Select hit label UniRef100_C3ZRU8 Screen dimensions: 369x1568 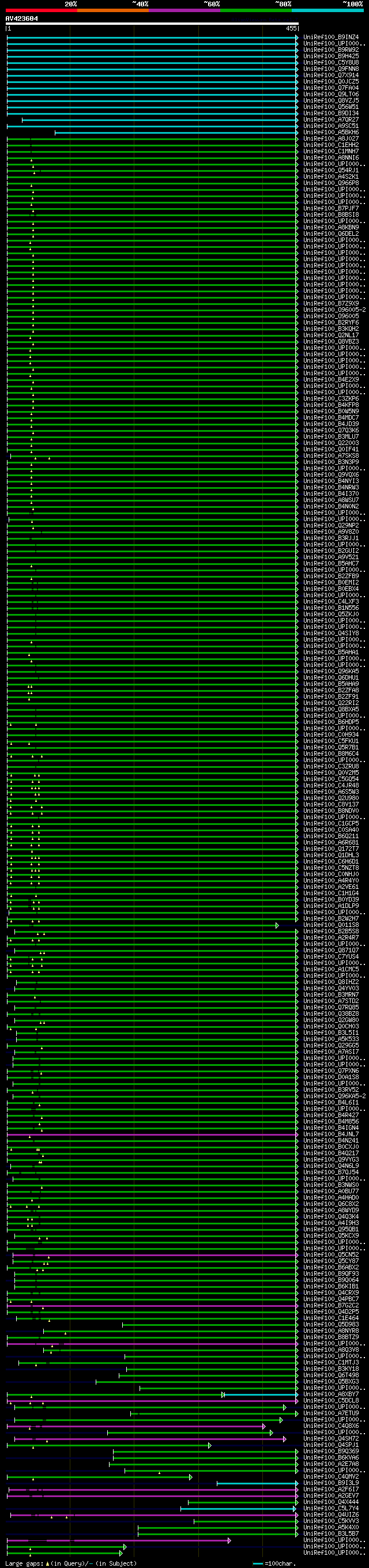[x=332, y=767]
